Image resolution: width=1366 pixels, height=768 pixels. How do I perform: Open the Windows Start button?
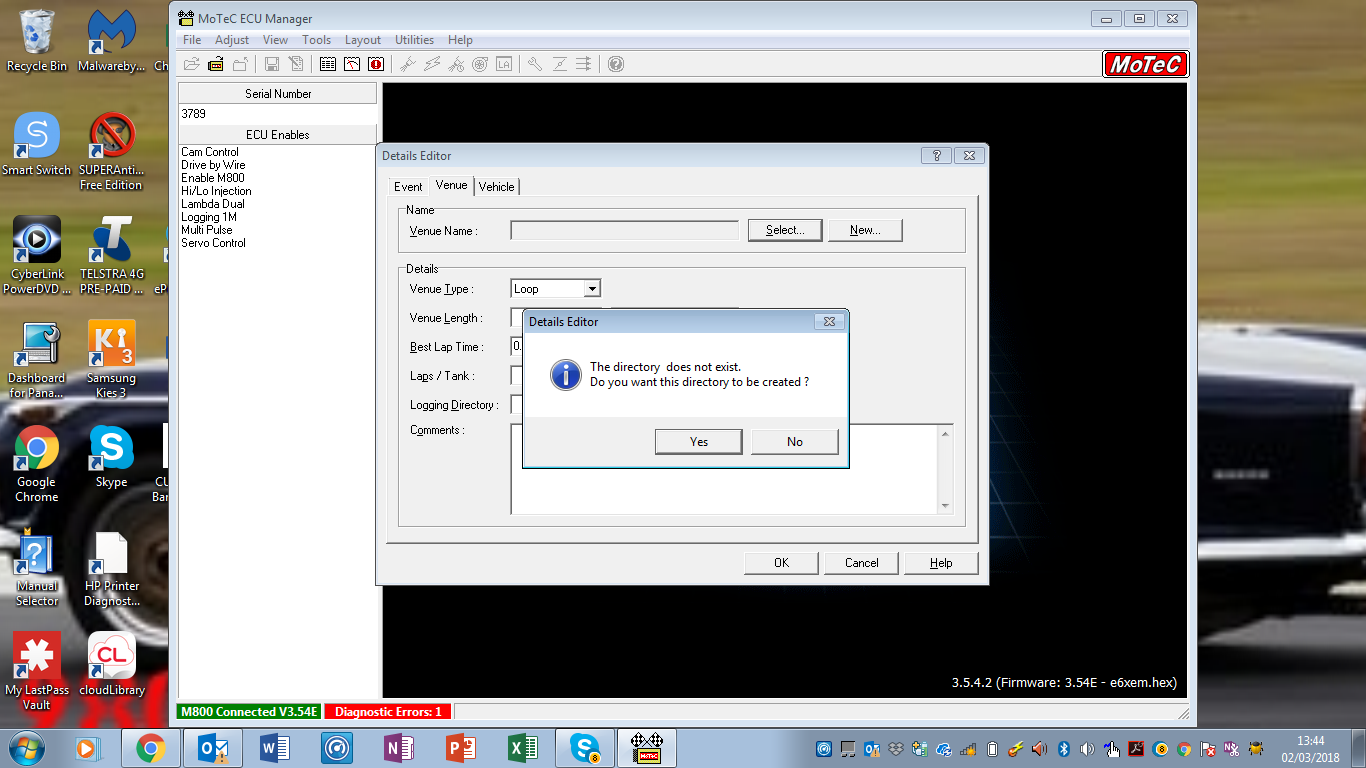(26, 747)
